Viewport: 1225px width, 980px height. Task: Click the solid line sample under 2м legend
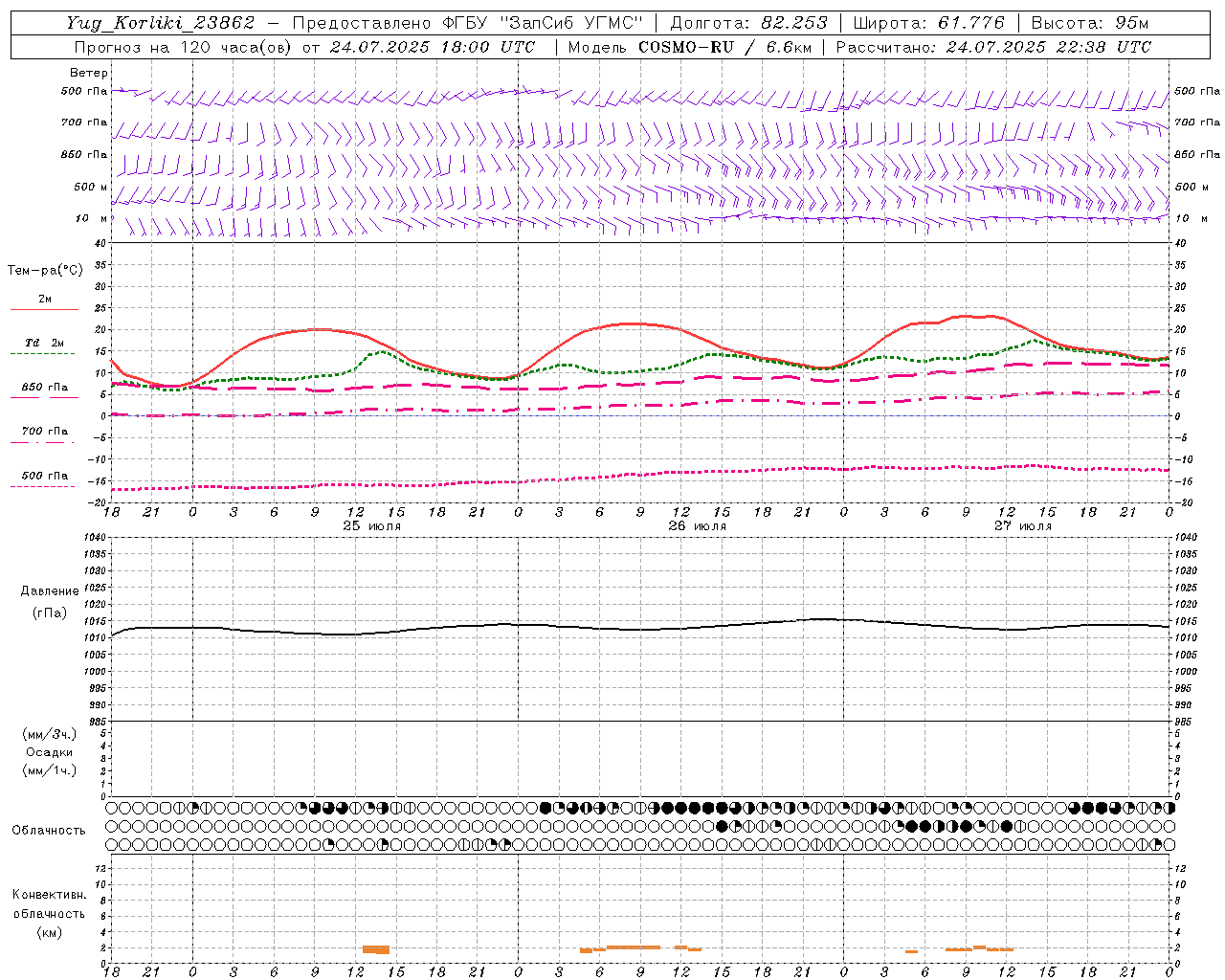[x=44, y=310]
